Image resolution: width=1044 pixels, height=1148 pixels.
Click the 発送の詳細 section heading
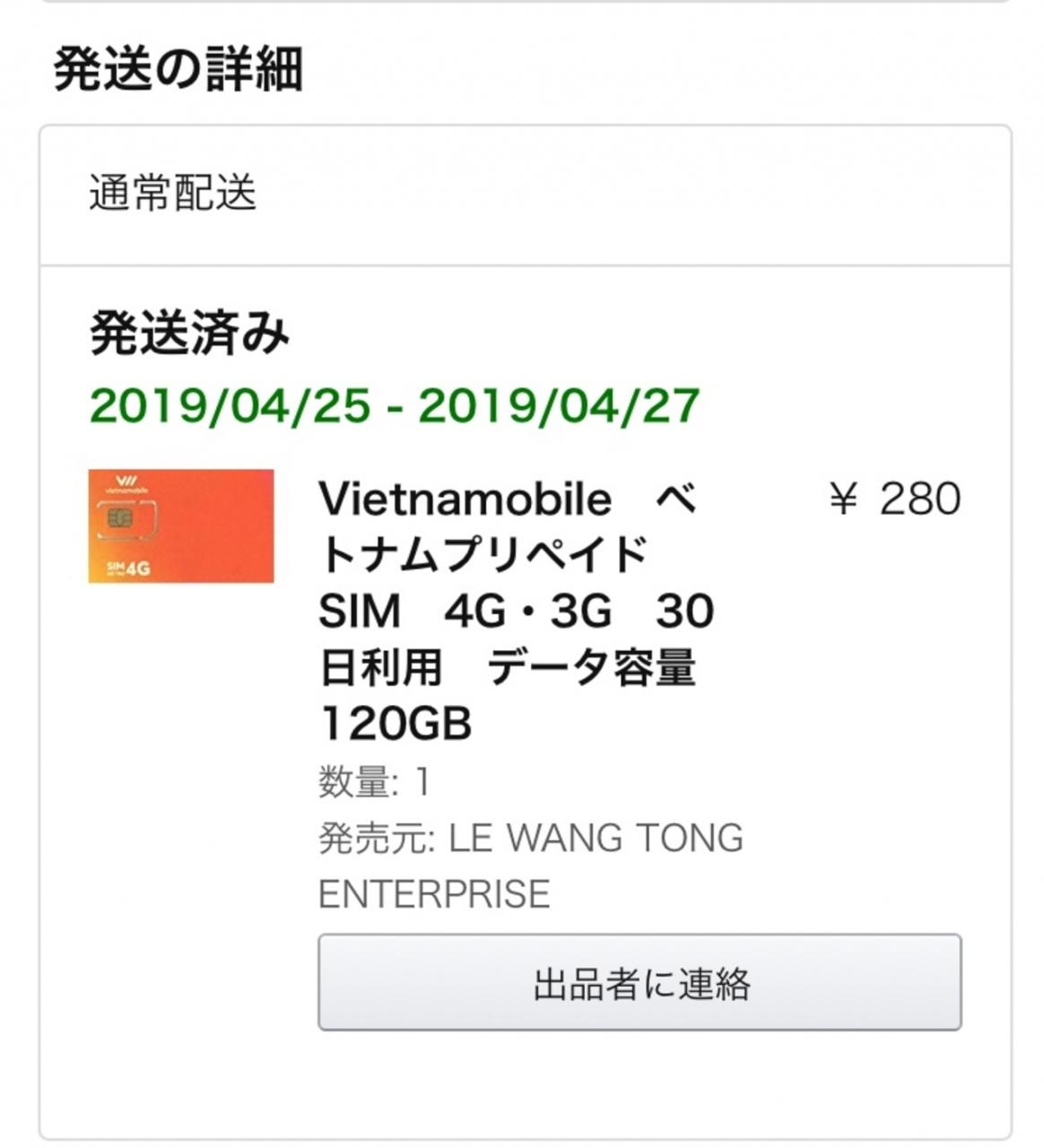pos(178,69)
